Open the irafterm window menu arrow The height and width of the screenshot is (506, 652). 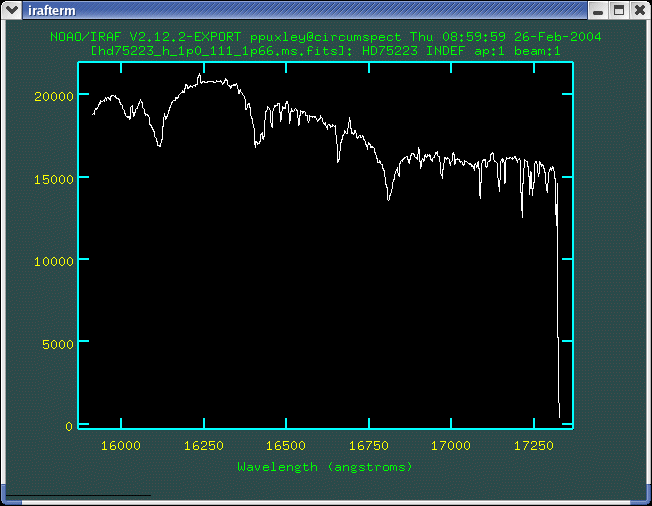click(12, 10)
